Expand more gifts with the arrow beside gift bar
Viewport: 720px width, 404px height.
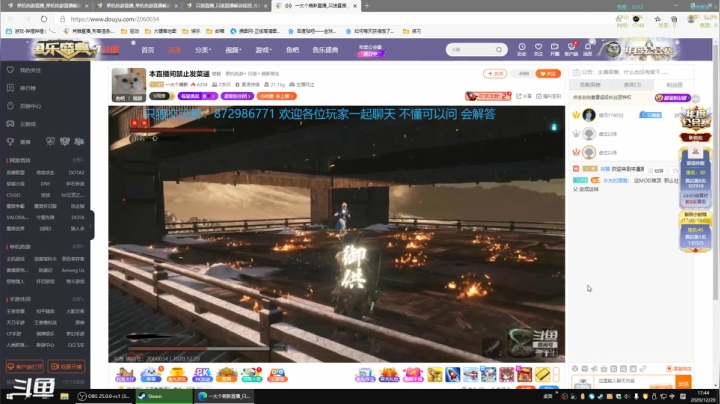[556, 375]
